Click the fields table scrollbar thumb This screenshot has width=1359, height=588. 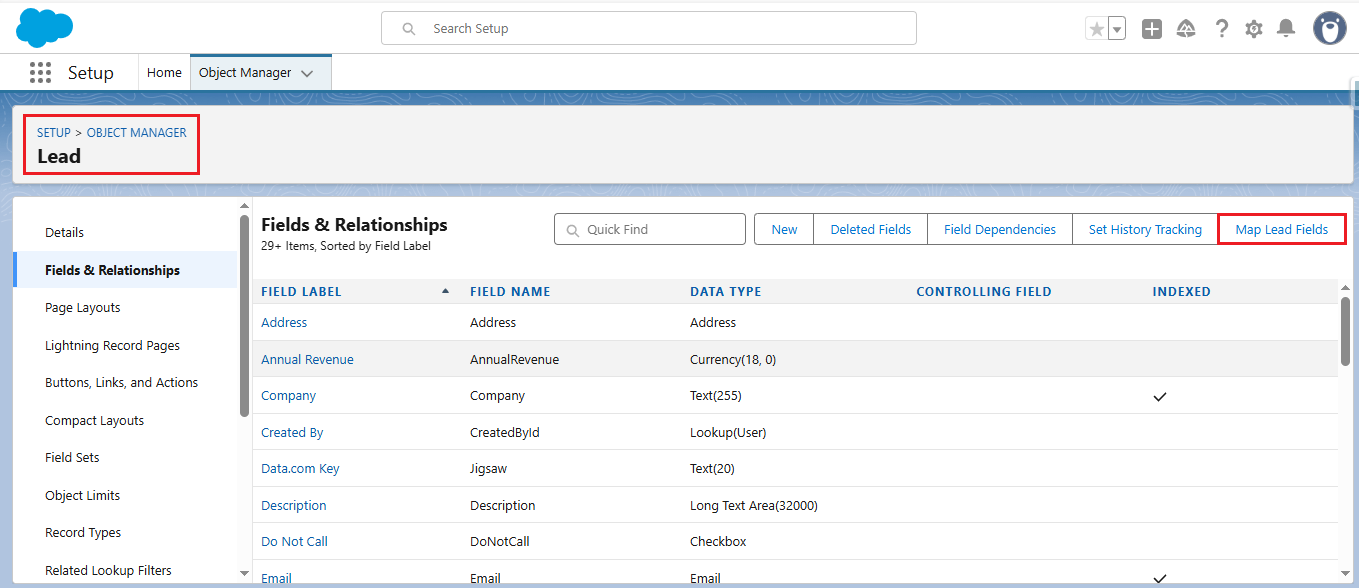[x=1346, y=332]
